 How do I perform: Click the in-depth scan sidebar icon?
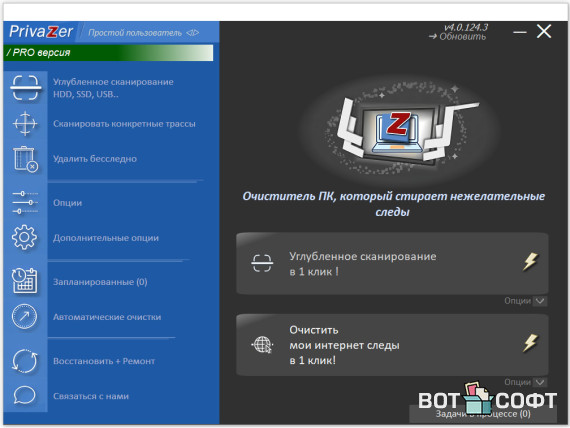click(x=25, y=88)
